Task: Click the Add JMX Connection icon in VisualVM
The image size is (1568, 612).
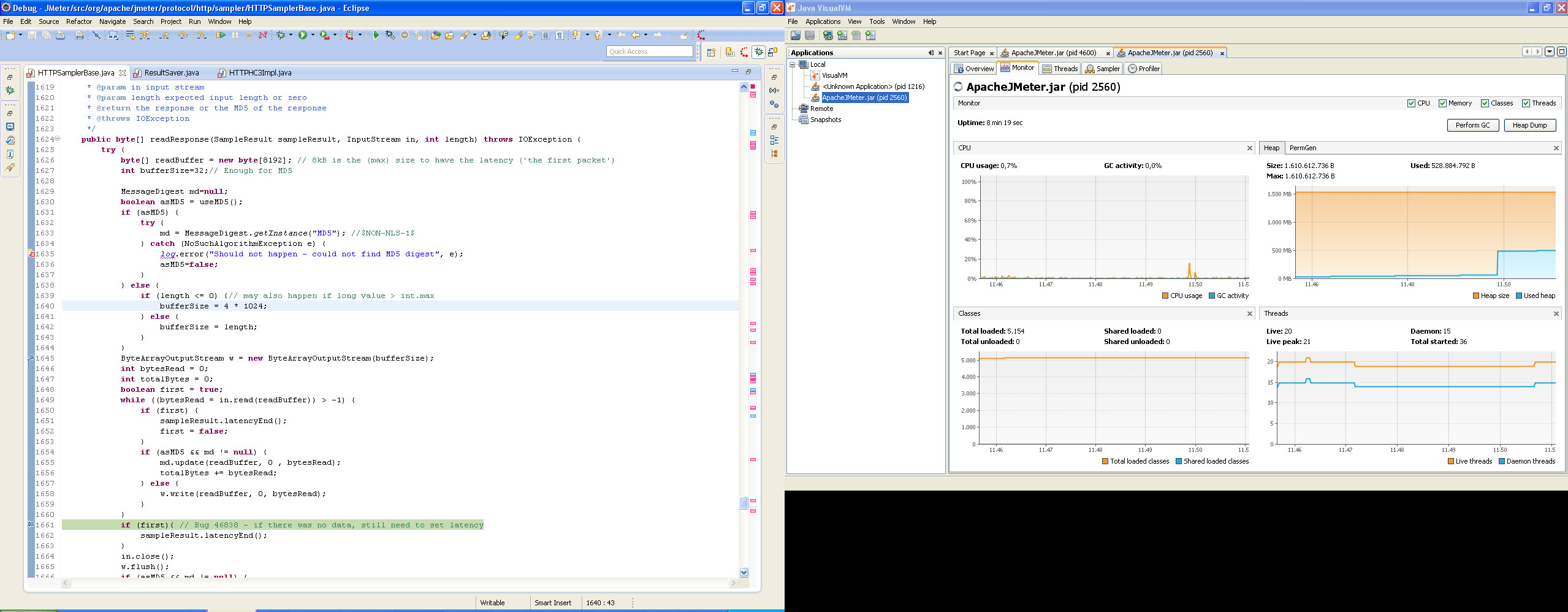Action: (842, 35)
